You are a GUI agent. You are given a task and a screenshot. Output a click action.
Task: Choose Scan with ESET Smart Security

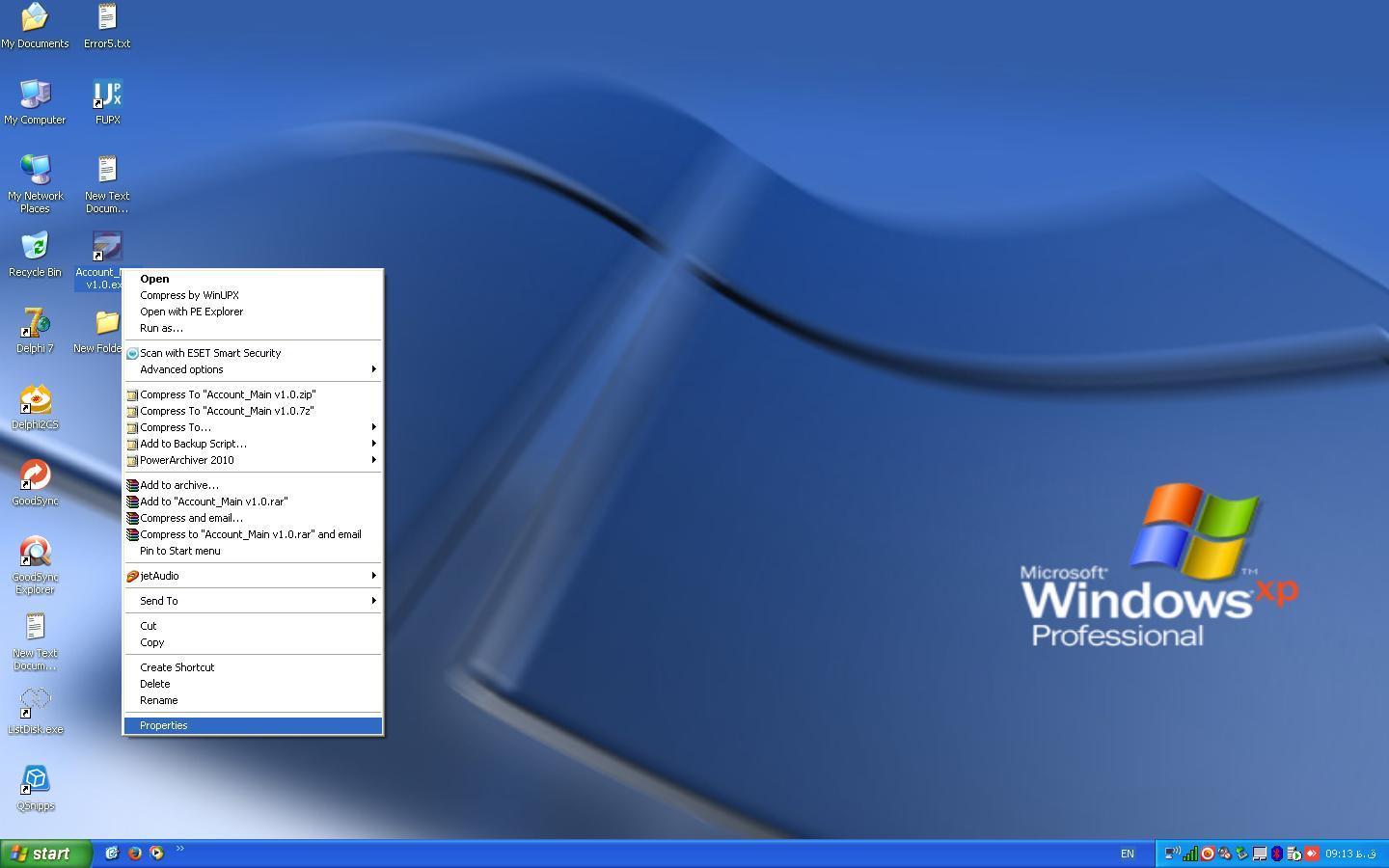pos(210,353)
